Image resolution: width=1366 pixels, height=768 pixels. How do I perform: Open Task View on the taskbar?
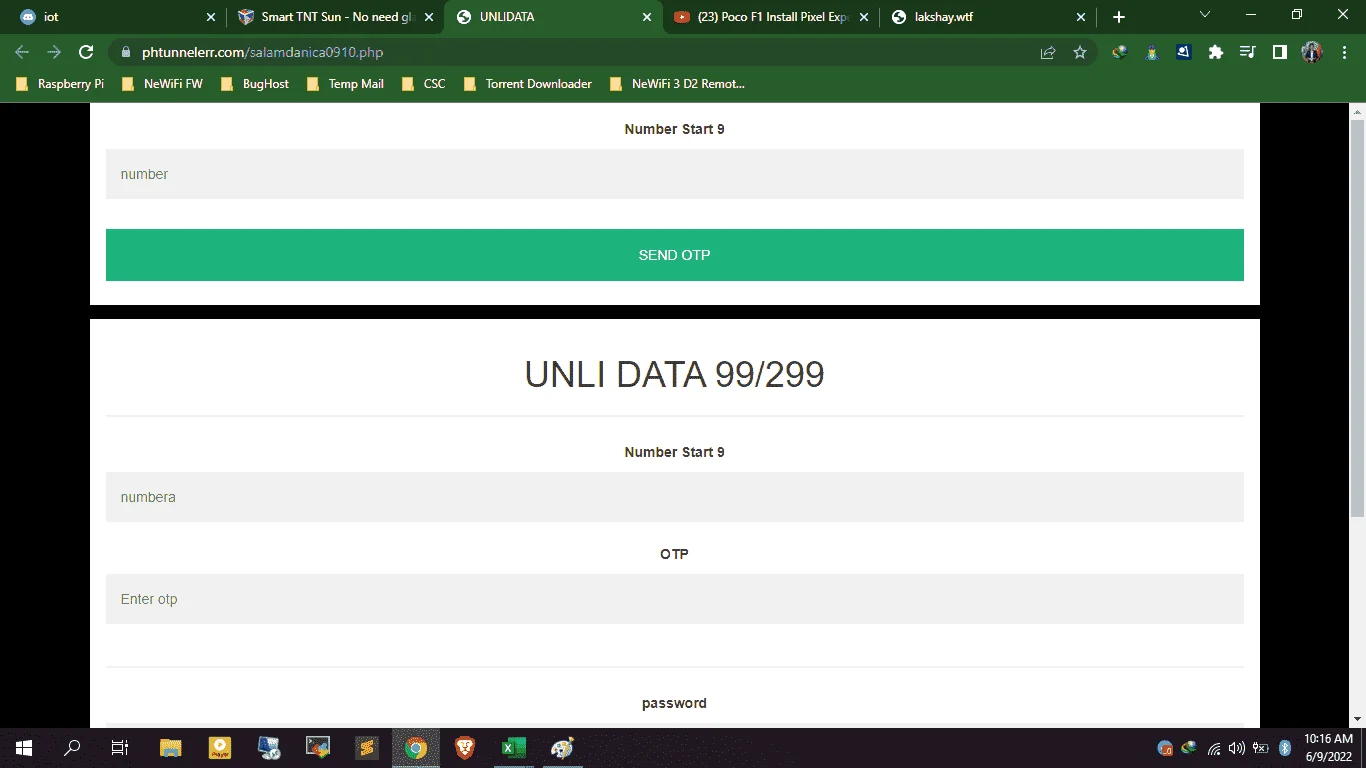[x=120, y=748]
